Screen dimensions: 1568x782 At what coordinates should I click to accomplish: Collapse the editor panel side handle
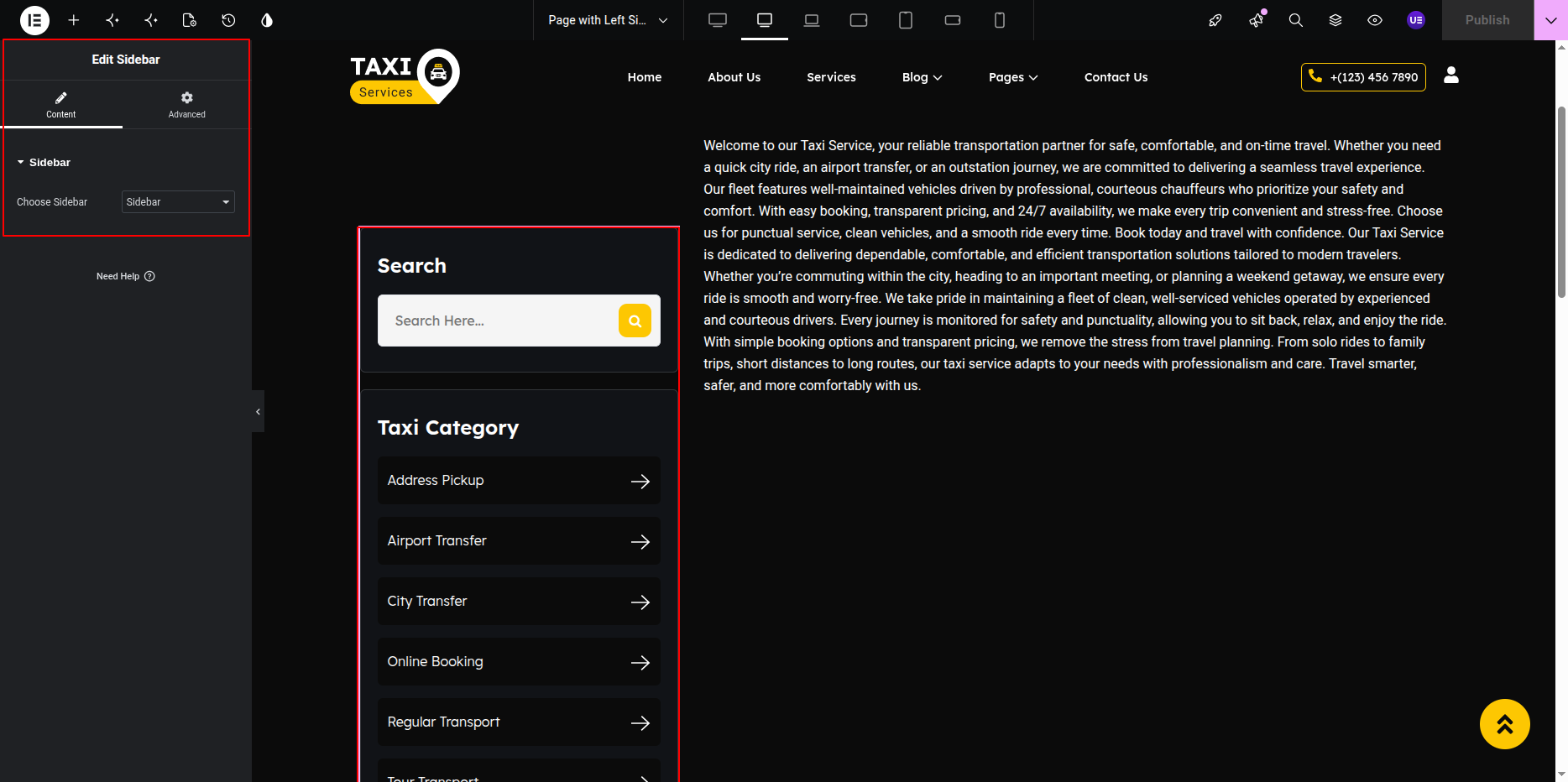point(258,411)
